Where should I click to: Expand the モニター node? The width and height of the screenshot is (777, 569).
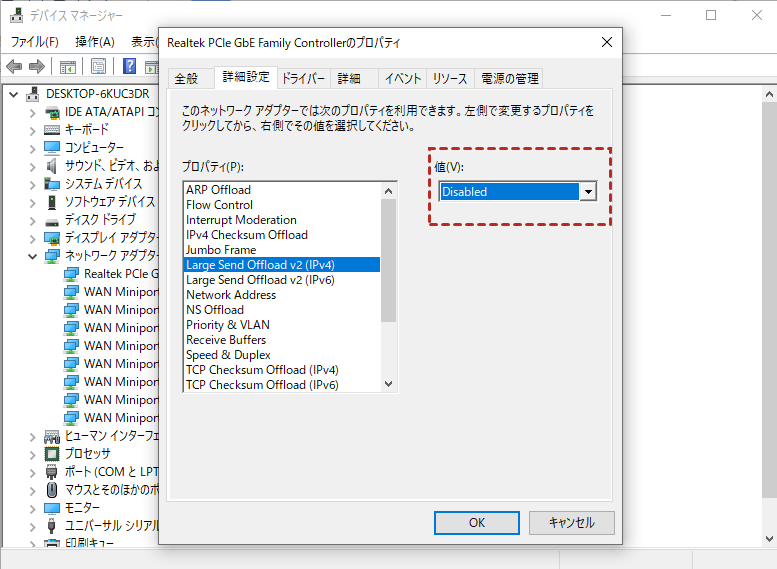[x=33, y=508]
